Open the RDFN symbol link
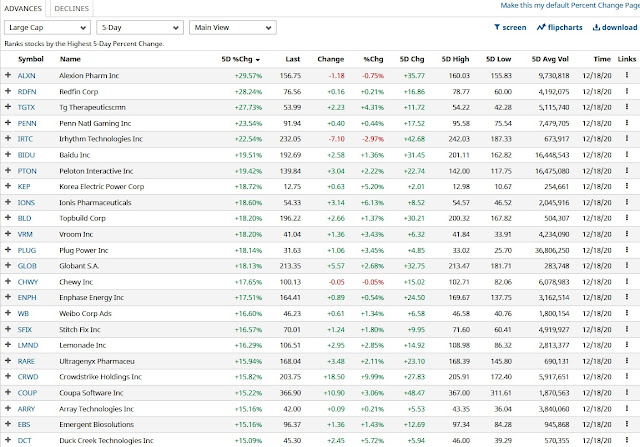Image resolution: width=640 pixels, height=447 pixels. click(27, 91)
